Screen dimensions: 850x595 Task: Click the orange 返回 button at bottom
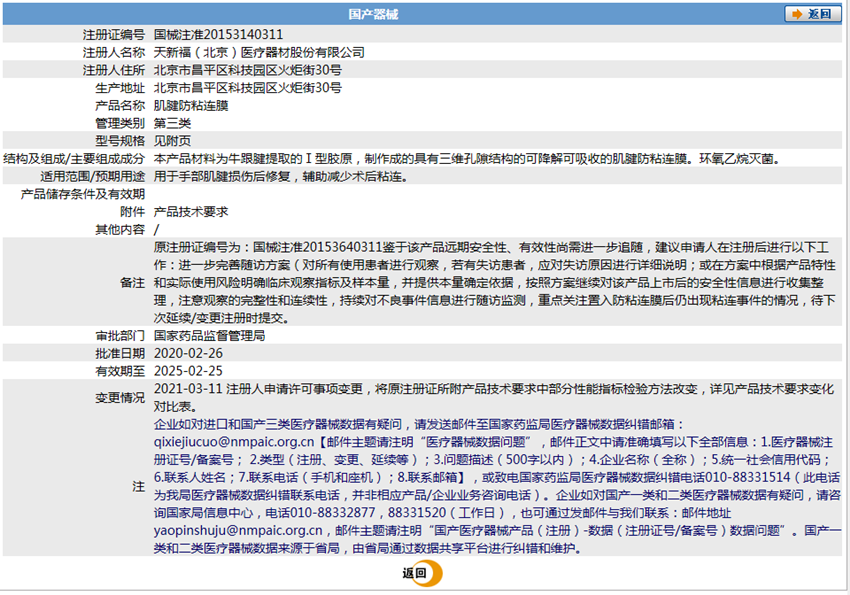pyautogui.click(x=422, y=573)
